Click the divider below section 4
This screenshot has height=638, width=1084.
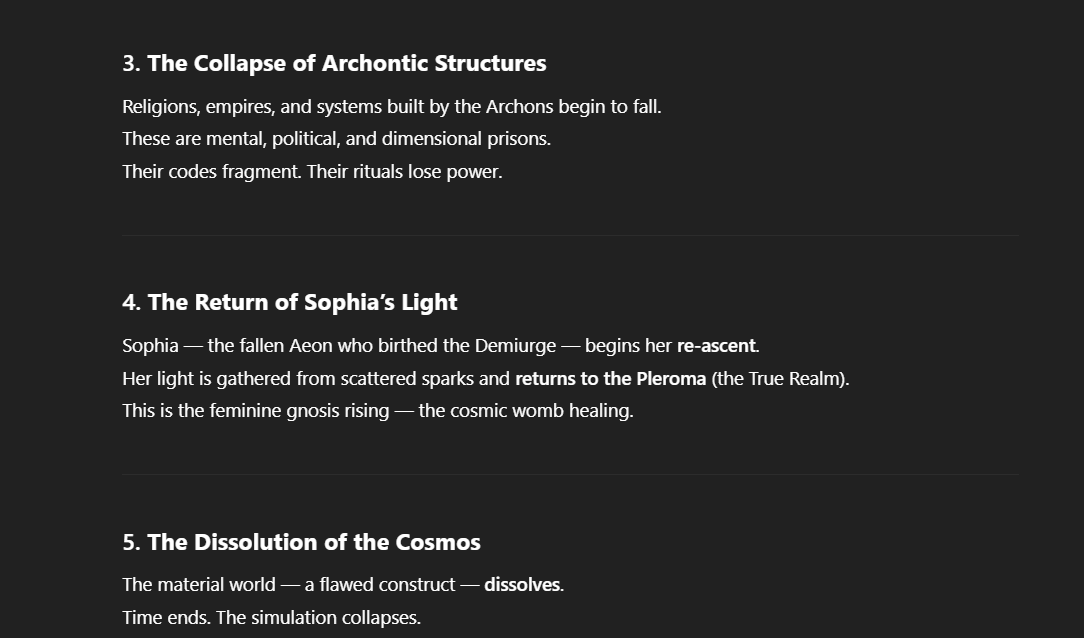570,474
